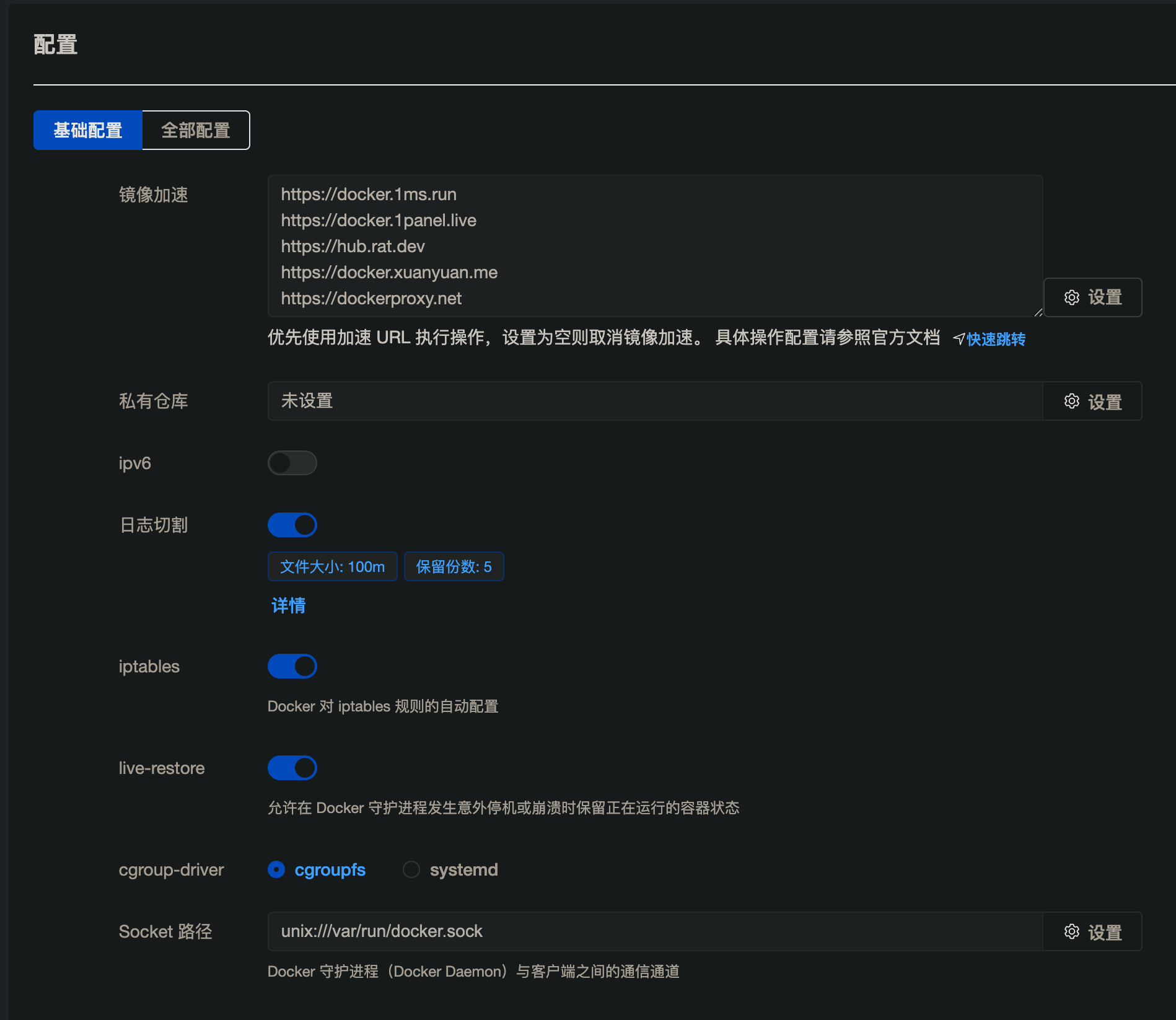Select the cgroupfs radio option

click(276, 869)
